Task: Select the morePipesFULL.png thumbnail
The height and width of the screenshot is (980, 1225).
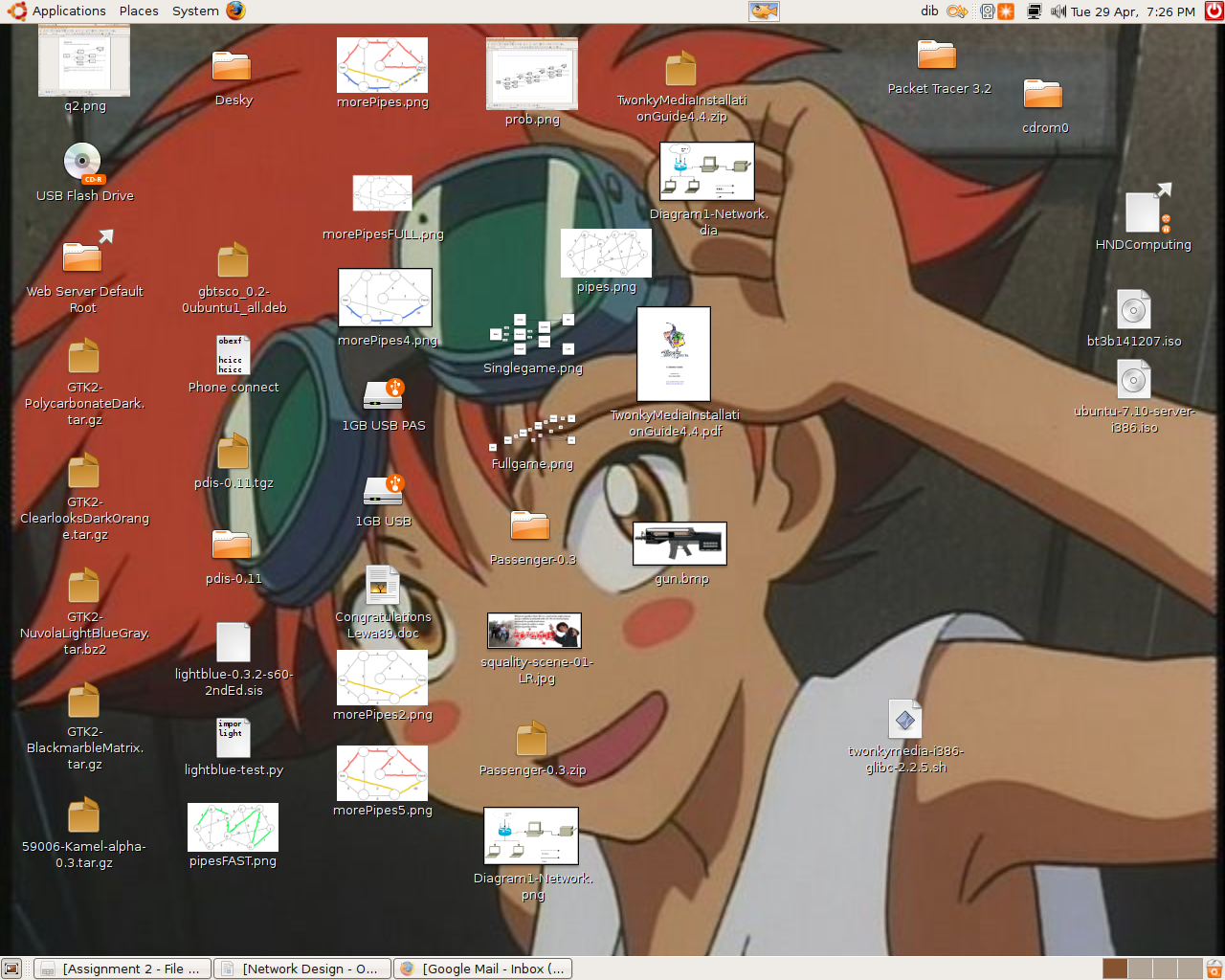Action: pos(382,192)
